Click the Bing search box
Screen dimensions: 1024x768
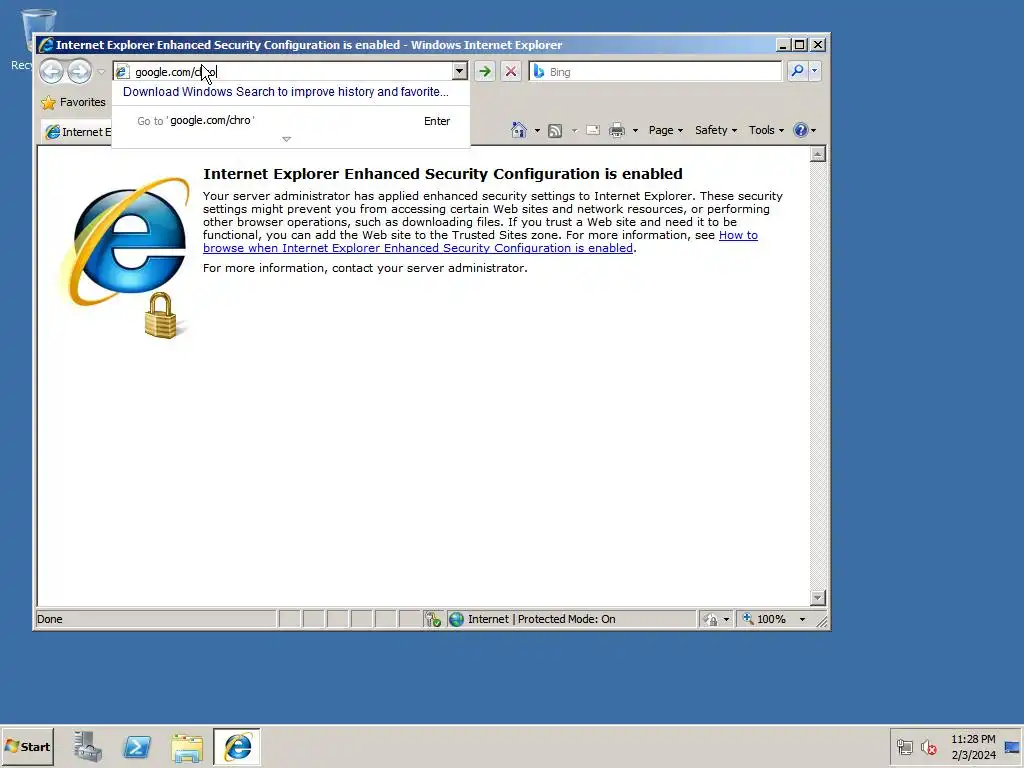pos(655,71)
